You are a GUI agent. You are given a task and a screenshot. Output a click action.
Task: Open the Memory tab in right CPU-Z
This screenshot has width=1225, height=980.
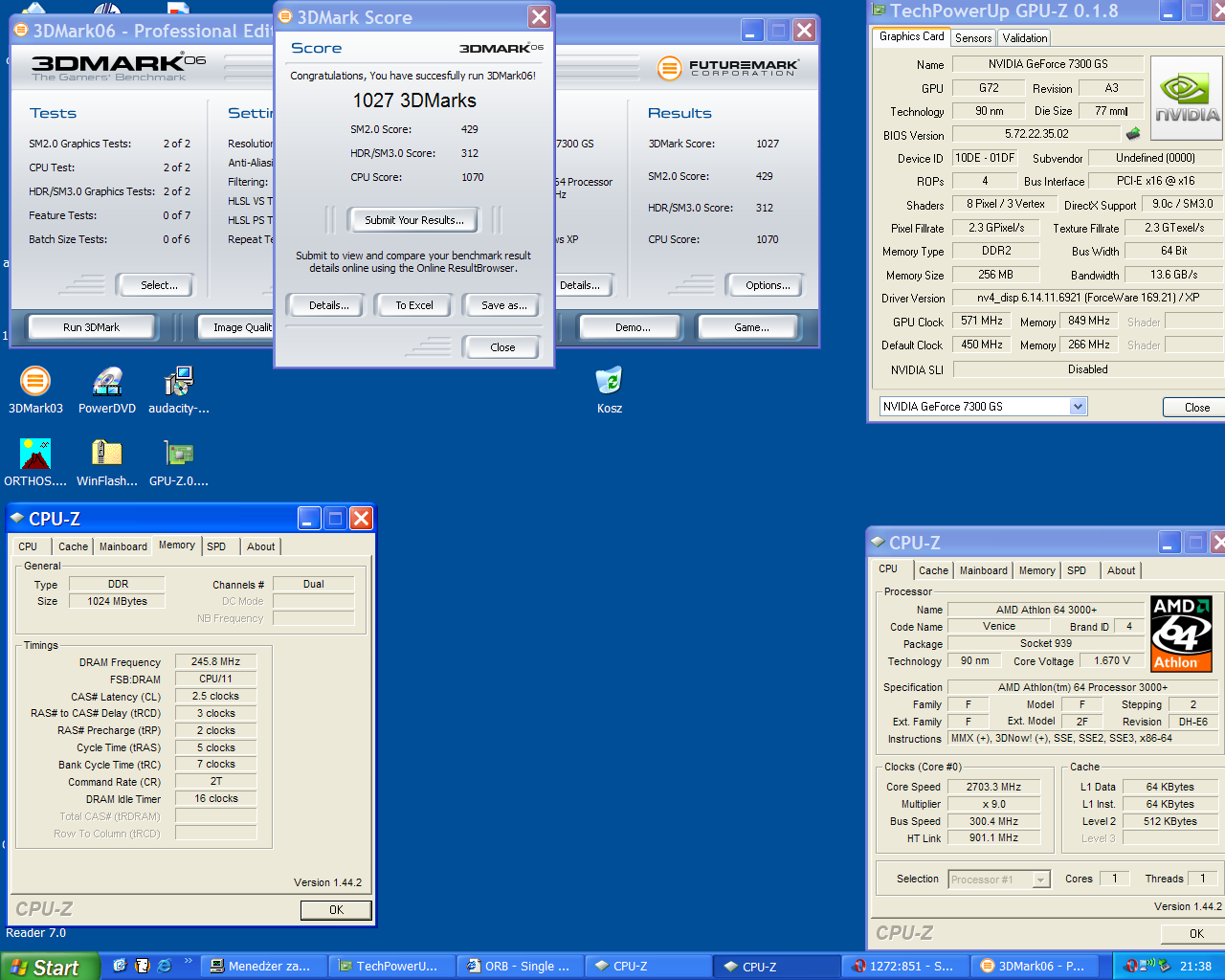pyautogui.click(x=1036, y=570)
